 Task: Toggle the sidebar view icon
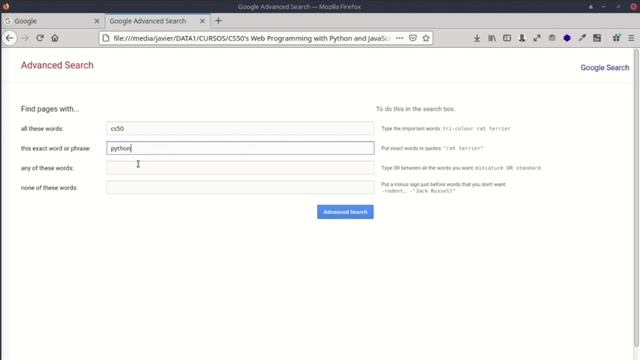tap(507, 38)
